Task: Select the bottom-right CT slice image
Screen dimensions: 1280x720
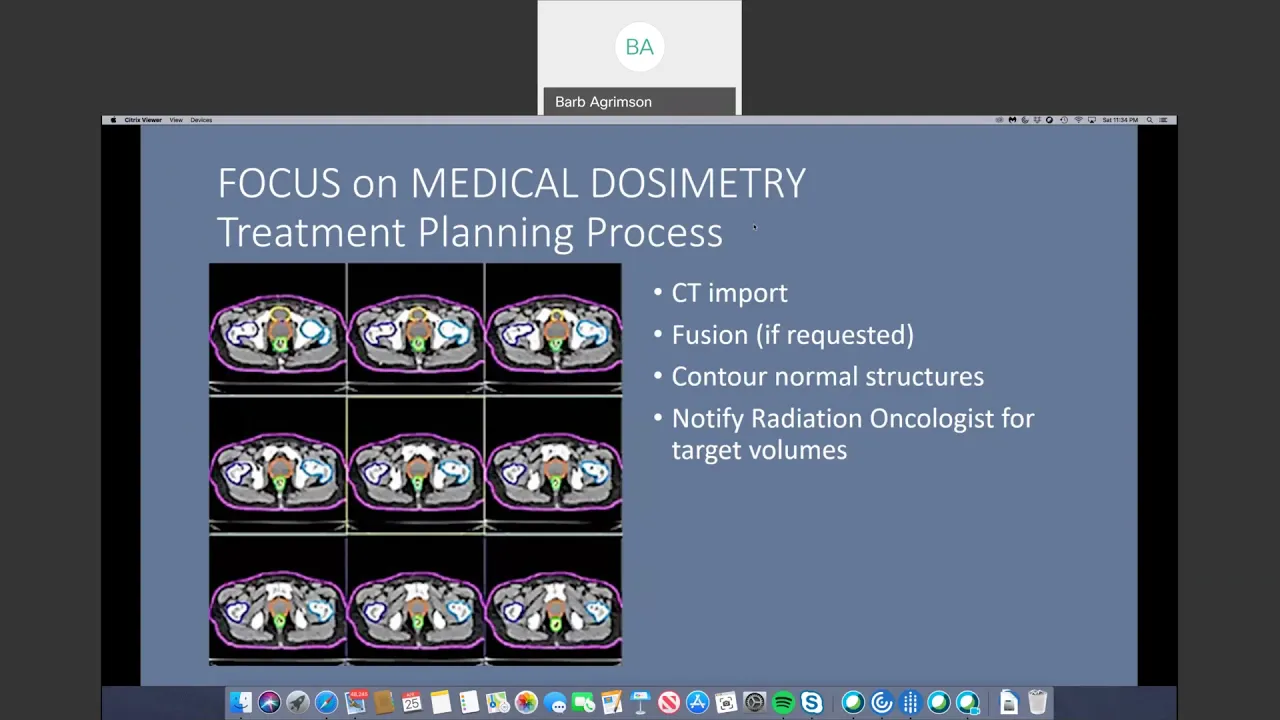Action: 553,599
